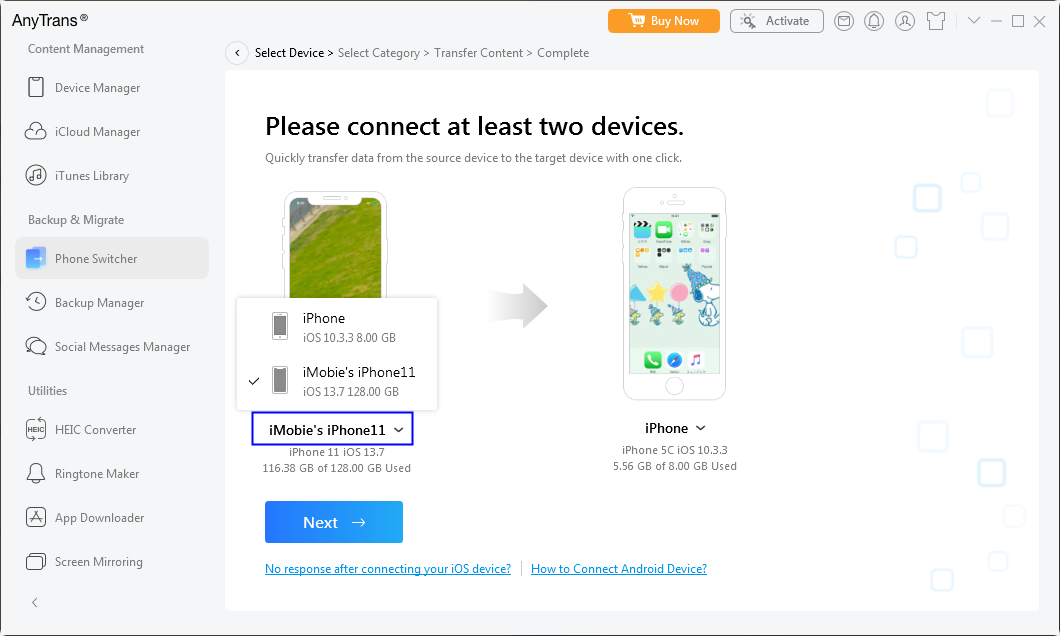Image resolution: width=1060 pixels, height=636 pixels.
Task: Click the Complete breadcrumb step
Action: click(x=563, y=53)
